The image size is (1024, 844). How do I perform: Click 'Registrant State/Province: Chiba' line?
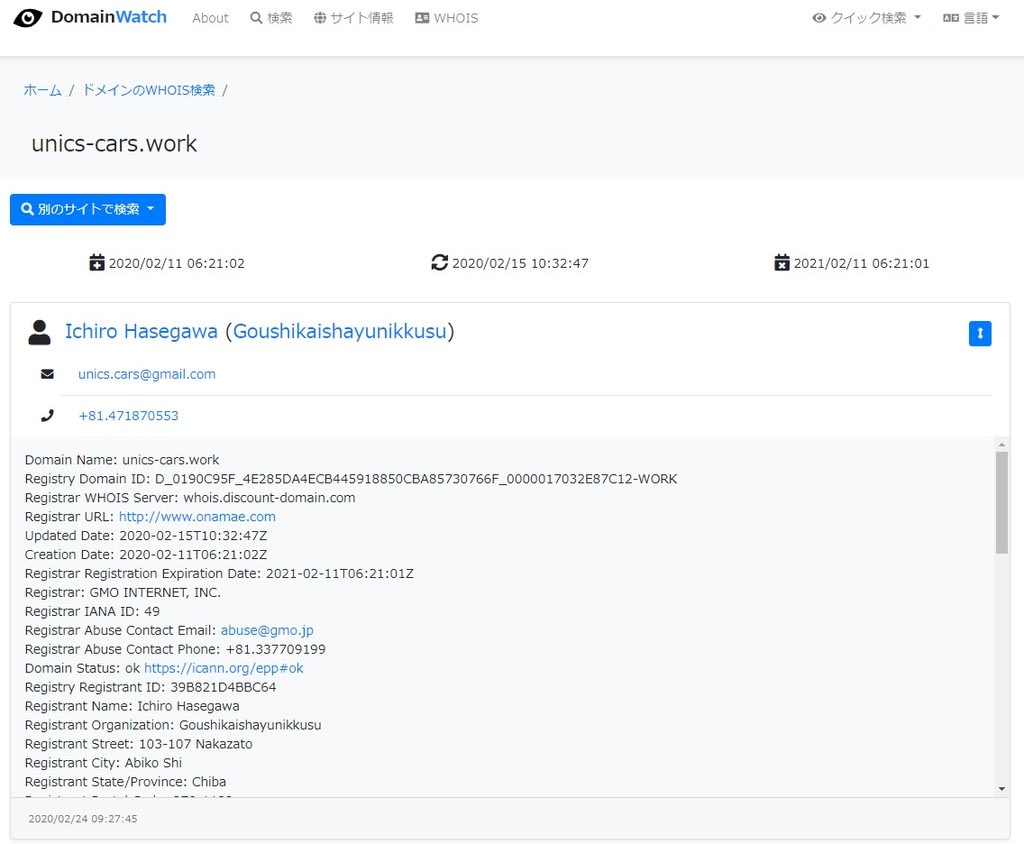pos(125,782)
